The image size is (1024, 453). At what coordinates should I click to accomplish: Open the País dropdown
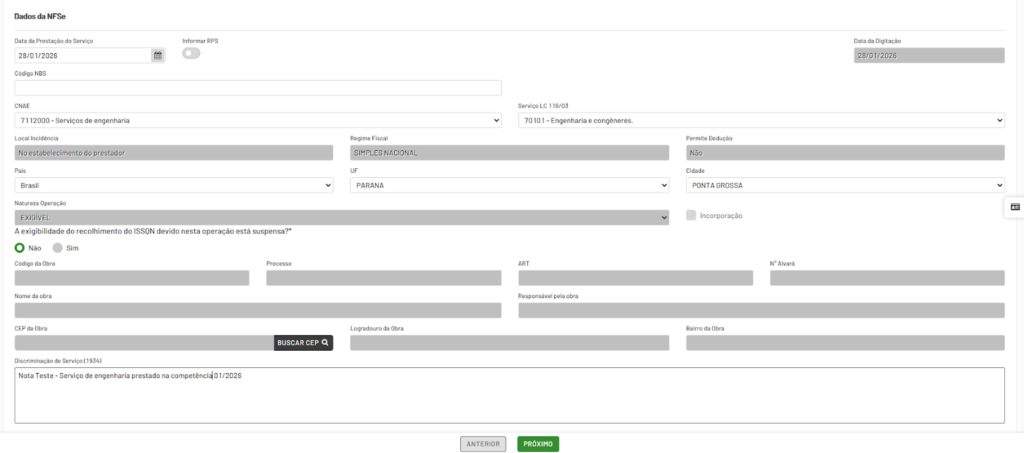tap(174, 185)
